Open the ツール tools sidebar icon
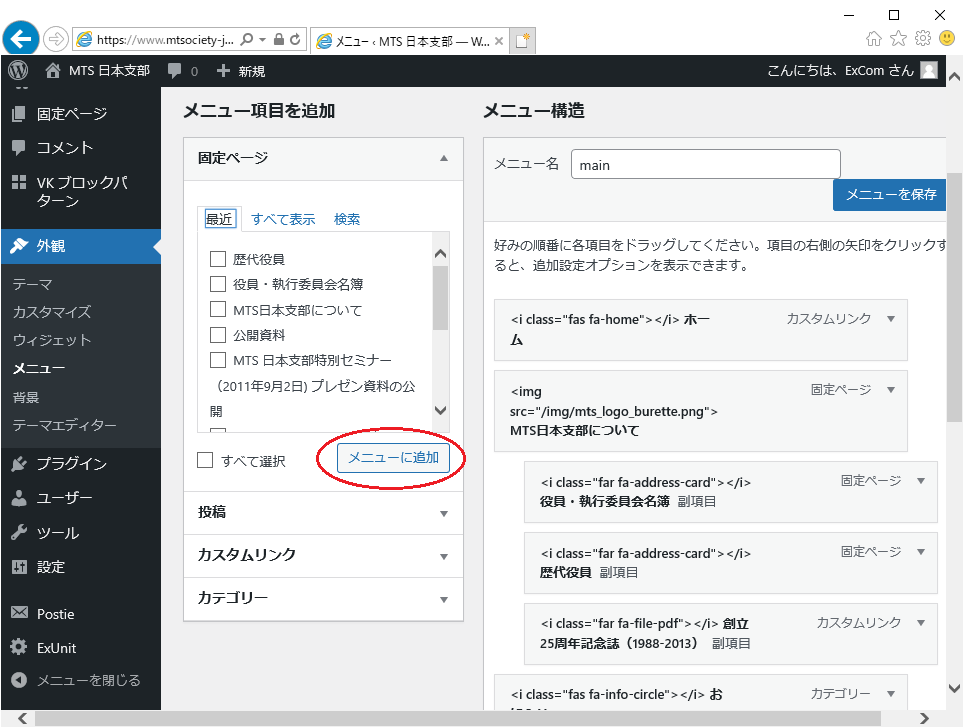 click(x=19, y=533)
